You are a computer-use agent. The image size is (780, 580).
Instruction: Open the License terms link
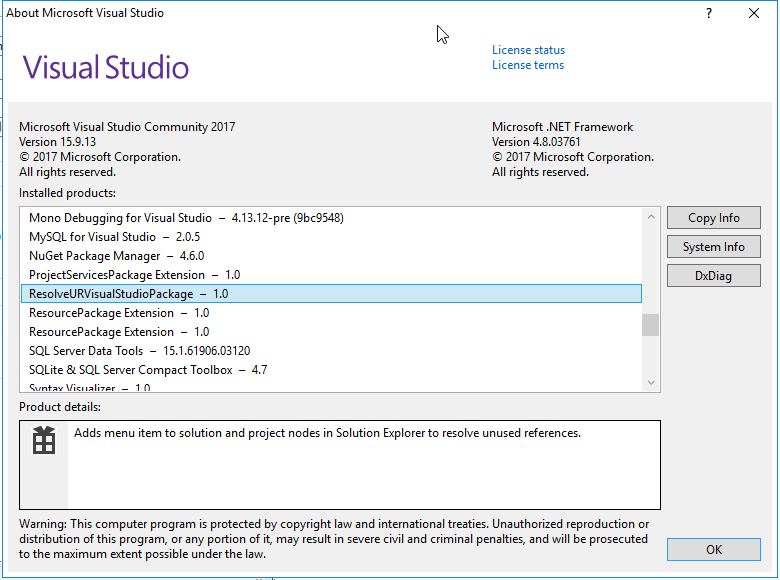pyautogui.click(x=527, y=65)
